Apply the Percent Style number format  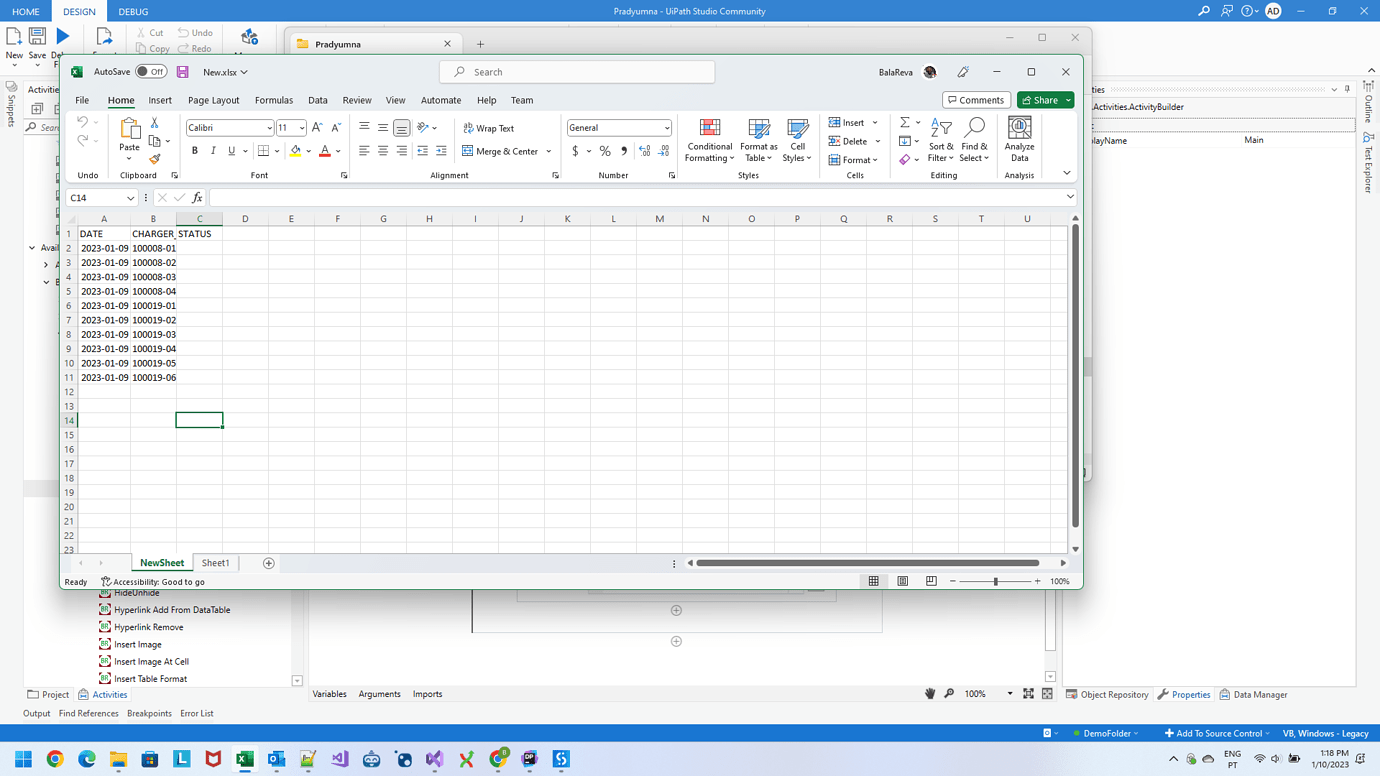604,151
